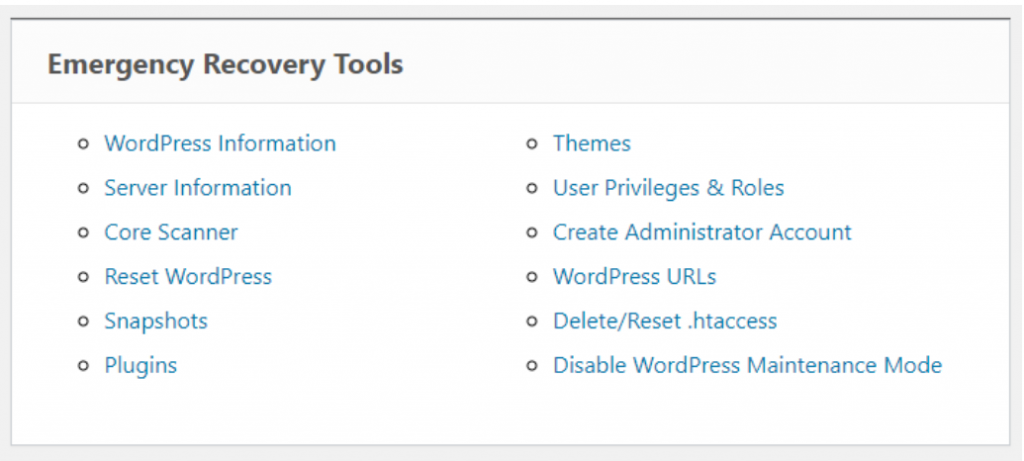Viewport: 1024px width, 461px height.
Task: Click the Plugins link
Action: [141, 366]
